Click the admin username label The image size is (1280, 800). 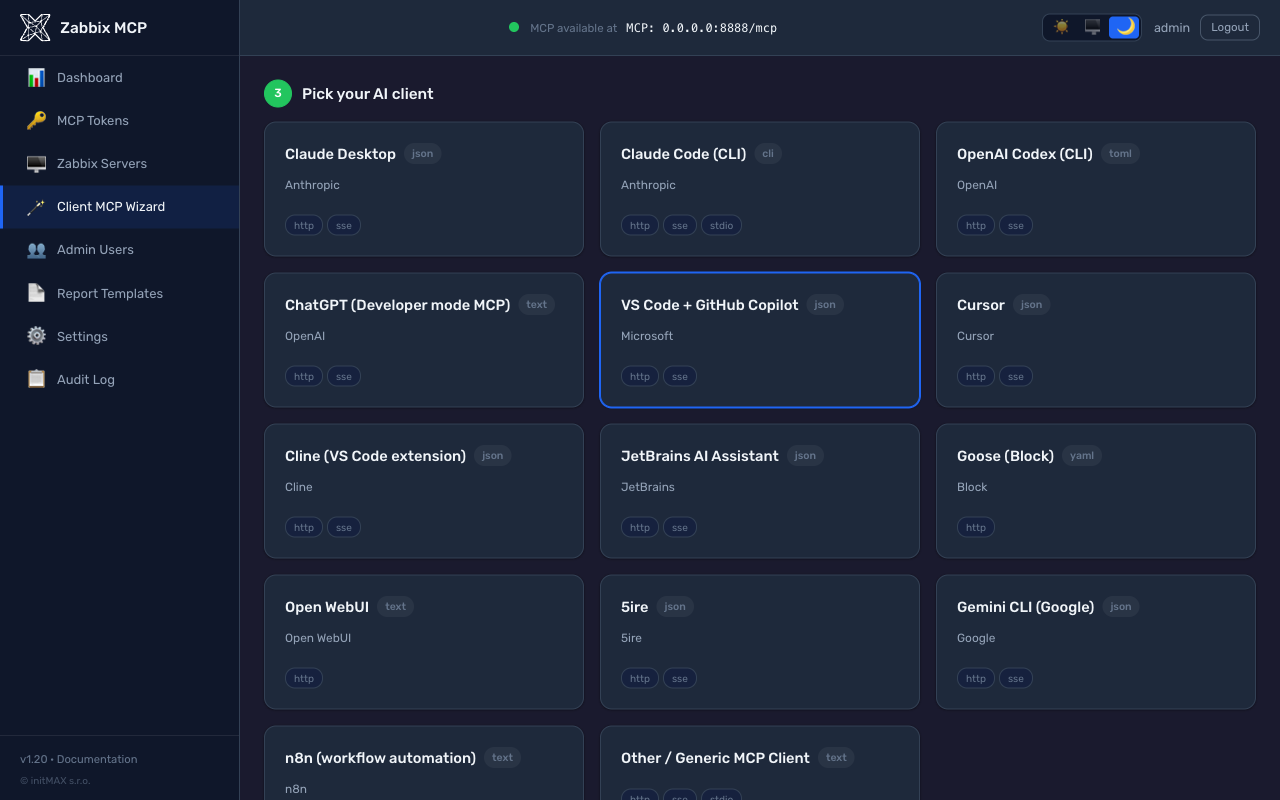[1171, 28]
